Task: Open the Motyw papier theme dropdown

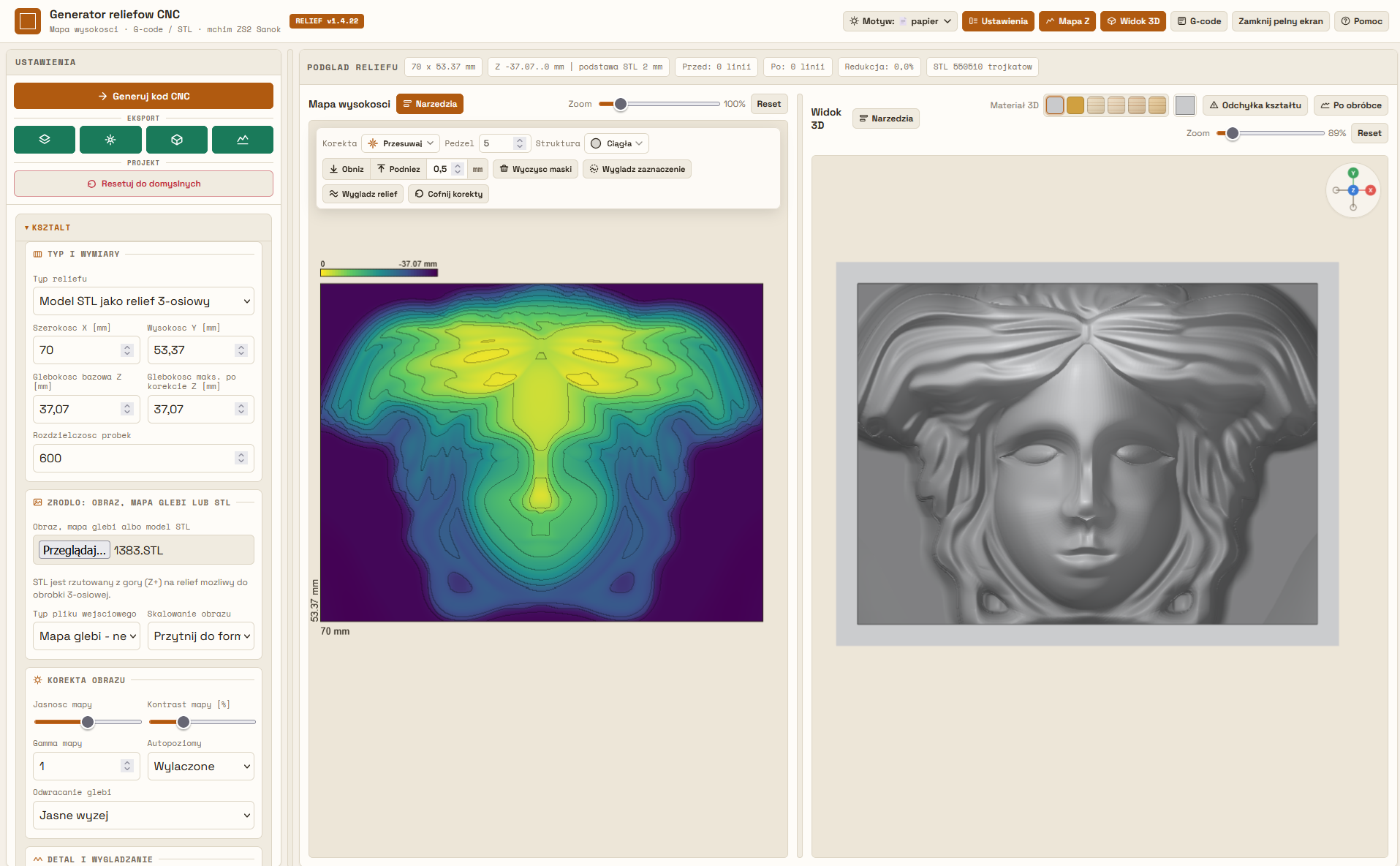Action: [x=900, y=21]
